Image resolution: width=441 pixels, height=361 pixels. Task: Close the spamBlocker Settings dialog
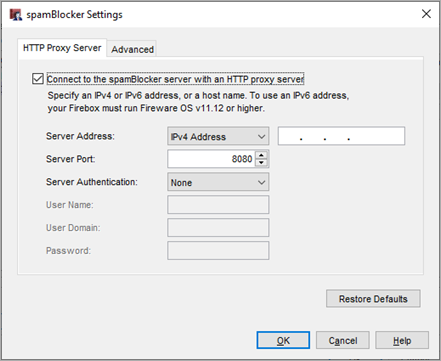tap(426, 14)
